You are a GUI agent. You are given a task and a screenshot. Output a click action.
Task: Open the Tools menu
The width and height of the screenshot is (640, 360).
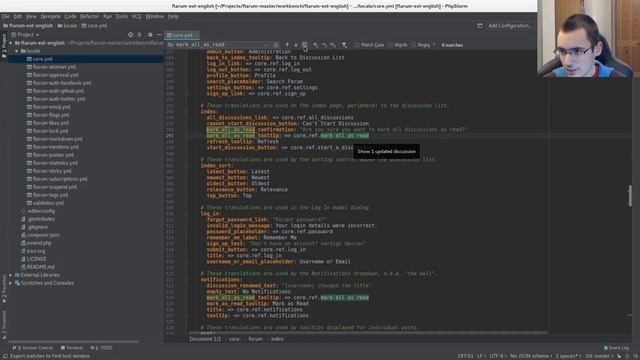122,16
